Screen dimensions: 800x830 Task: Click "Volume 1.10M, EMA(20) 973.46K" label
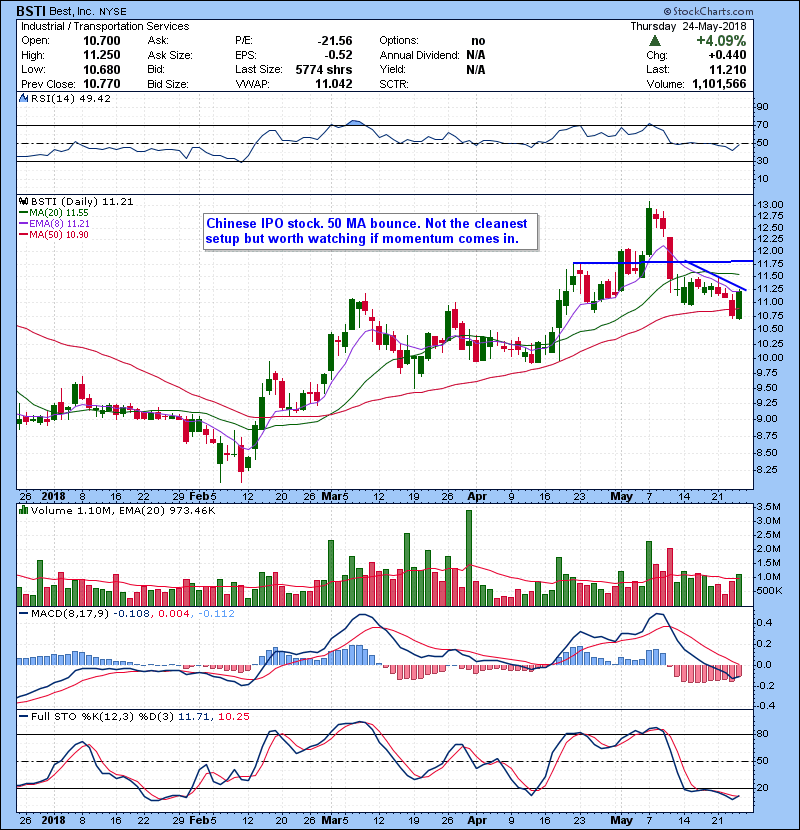tap(123, 510)
